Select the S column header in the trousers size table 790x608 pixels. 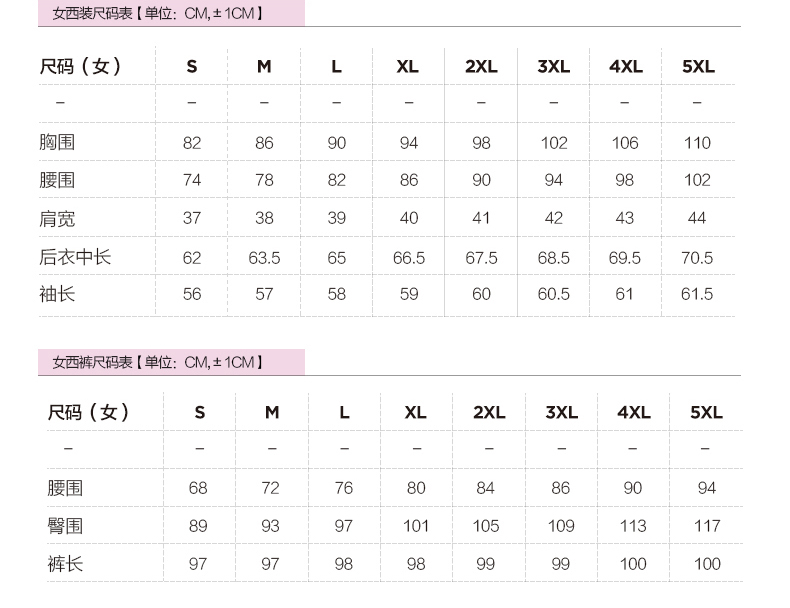pos(199,412)
